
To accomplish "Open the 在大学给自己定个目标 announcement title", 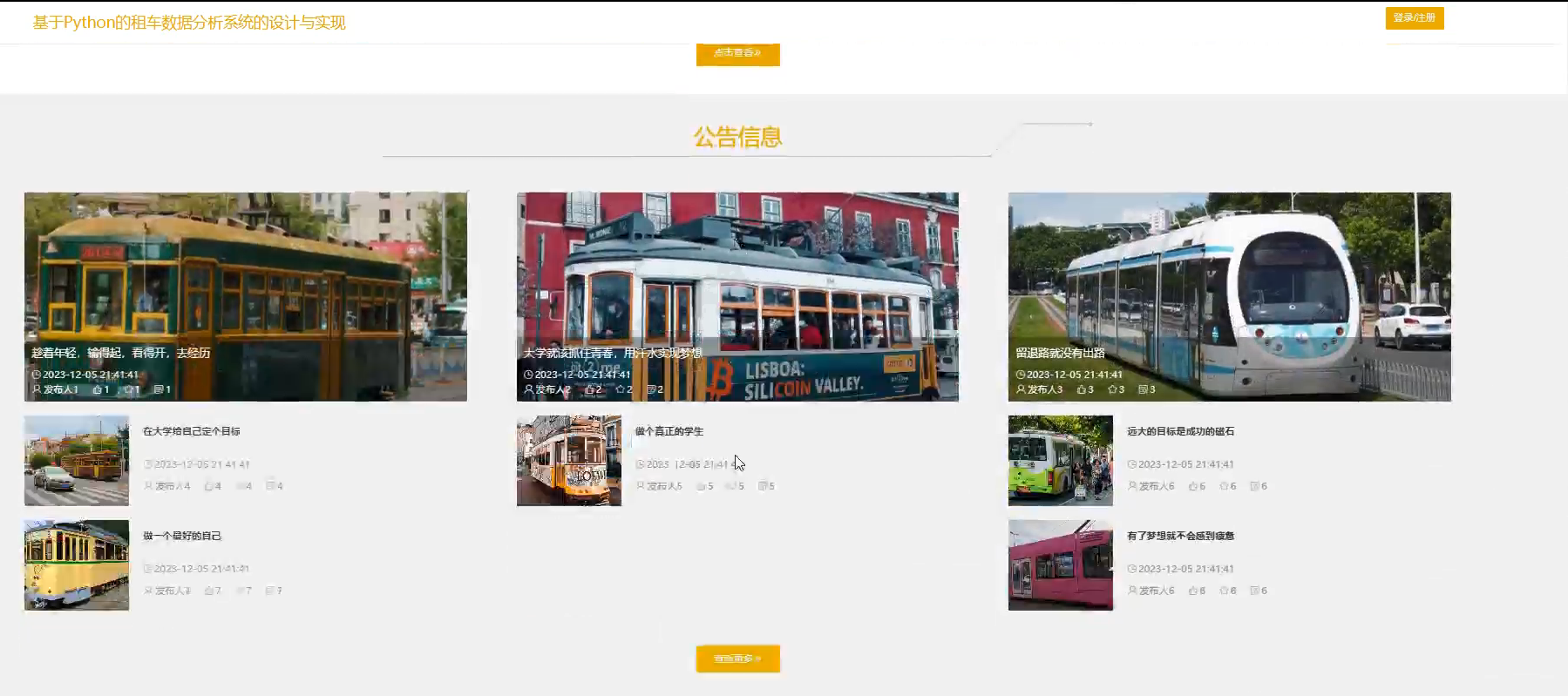I will [192, 431].
